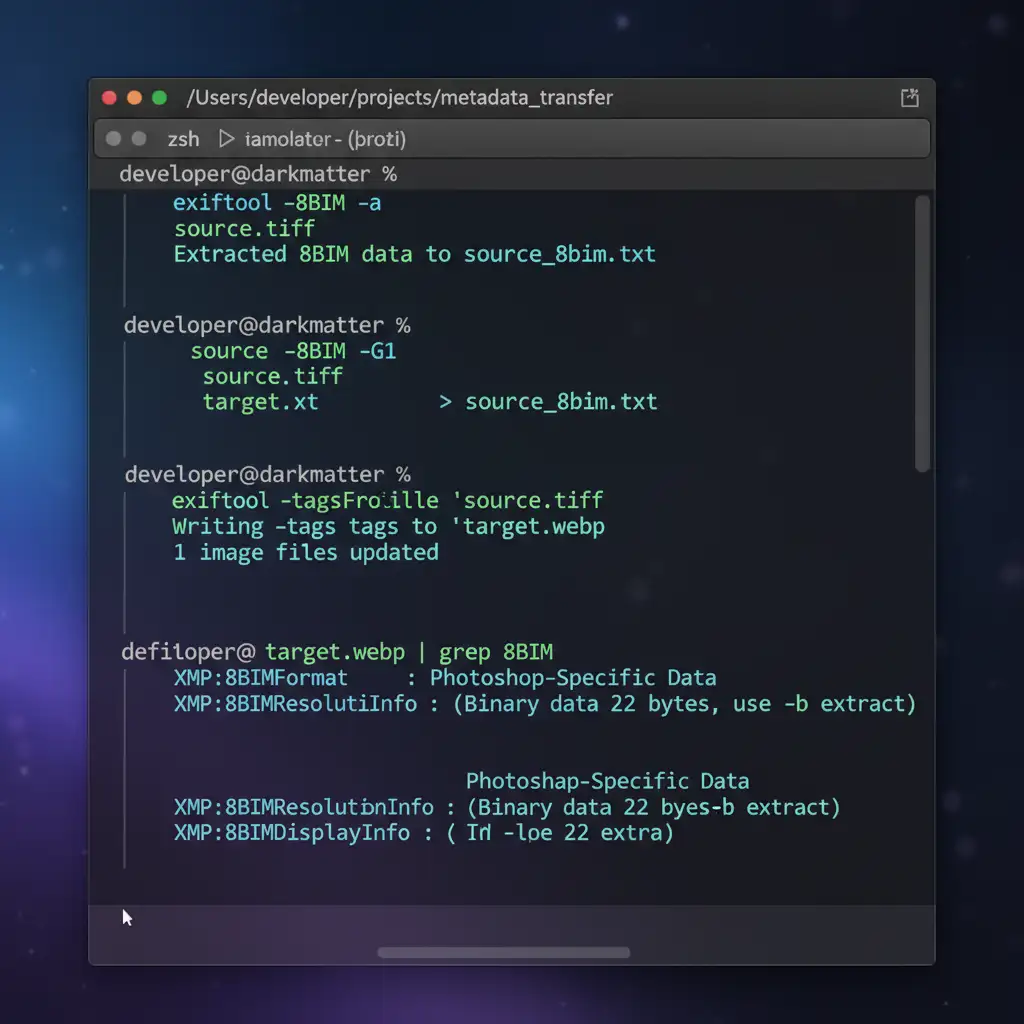This screenshot has width=1024, height=1024.
Task: Maximize the window using the green button
Action: pyautogui.click(x=159, y=98)
